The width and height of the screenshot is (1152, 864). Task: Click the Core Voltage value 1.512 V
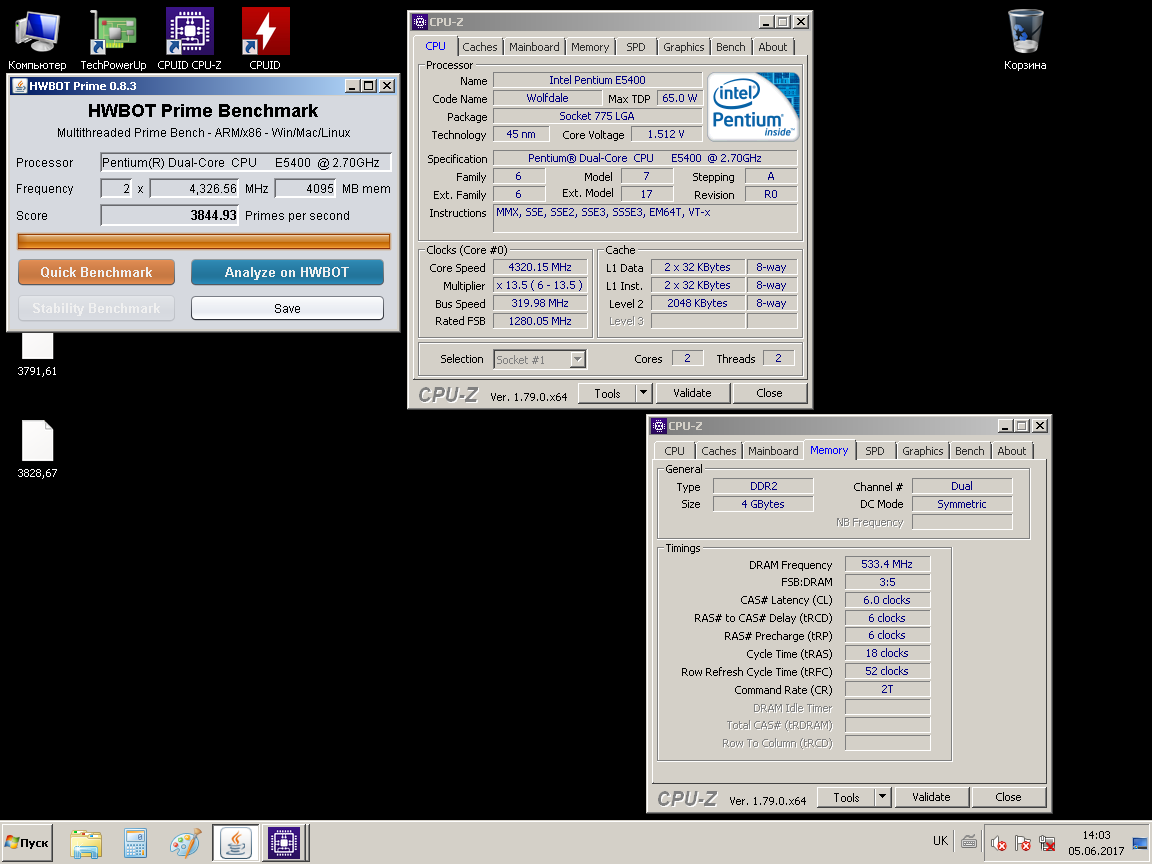click(666, 134)
